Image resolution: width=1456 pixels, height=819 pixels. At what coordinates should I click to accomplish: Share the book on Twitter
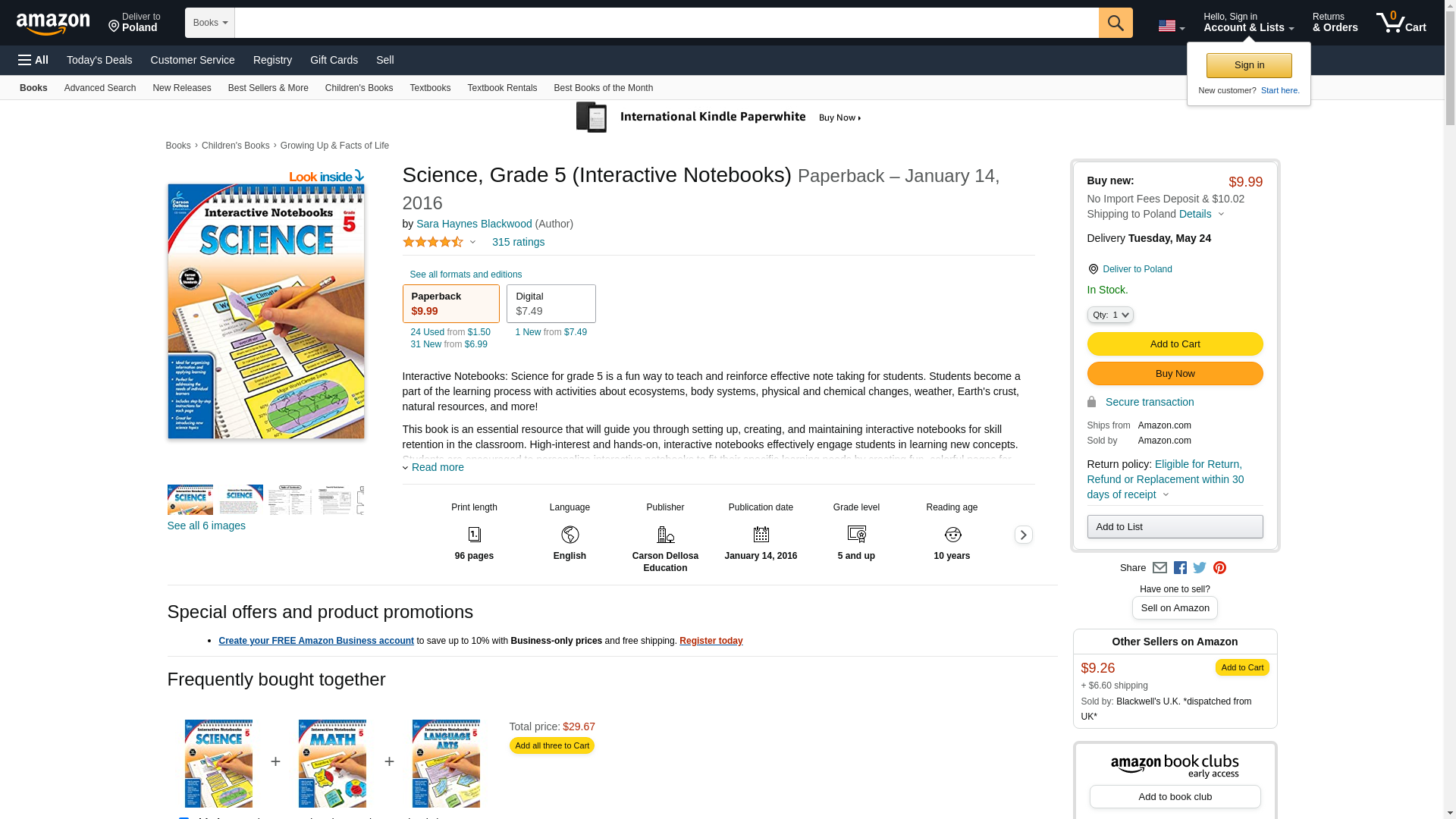coord(1200,568)
